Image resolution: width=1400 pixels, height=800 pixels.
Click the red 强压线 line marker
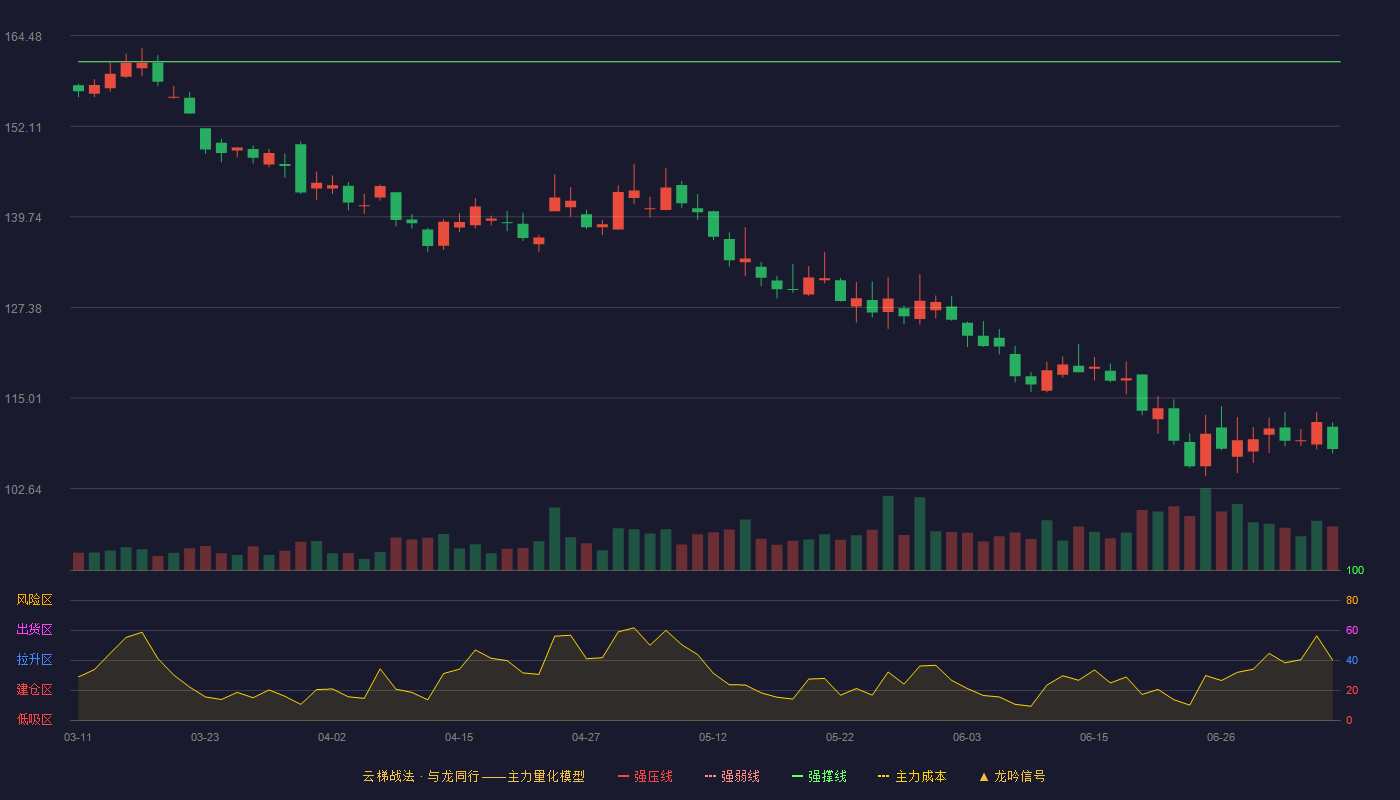[623, 776]
